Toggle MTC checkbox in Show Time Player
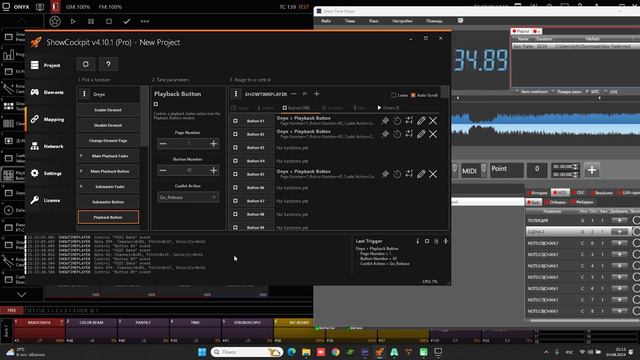 (587, 91)
